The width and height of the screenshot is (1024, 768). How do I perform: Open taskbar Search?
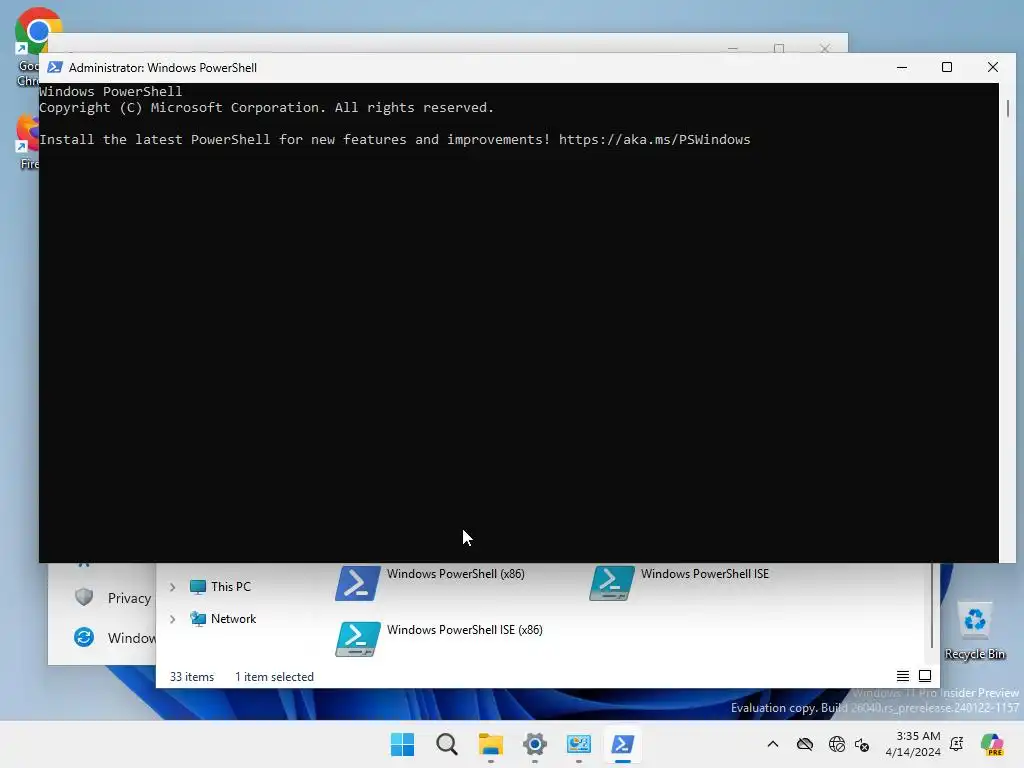447,744
